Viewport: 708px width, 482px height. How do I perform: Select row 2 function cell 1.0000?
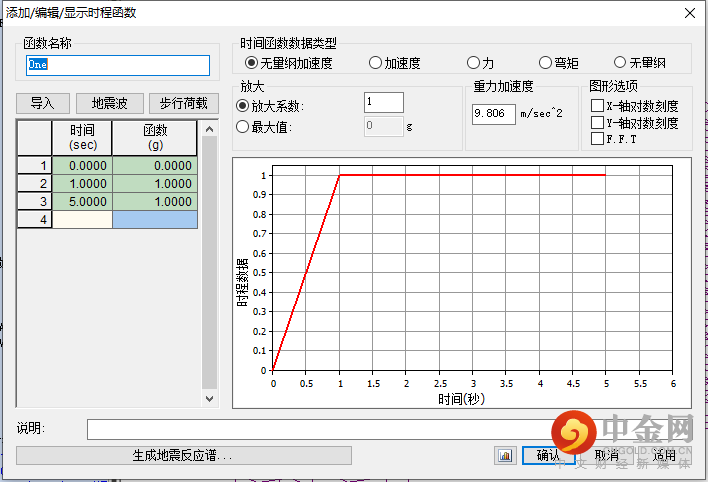pyautogui.click(x=155, y=183)
